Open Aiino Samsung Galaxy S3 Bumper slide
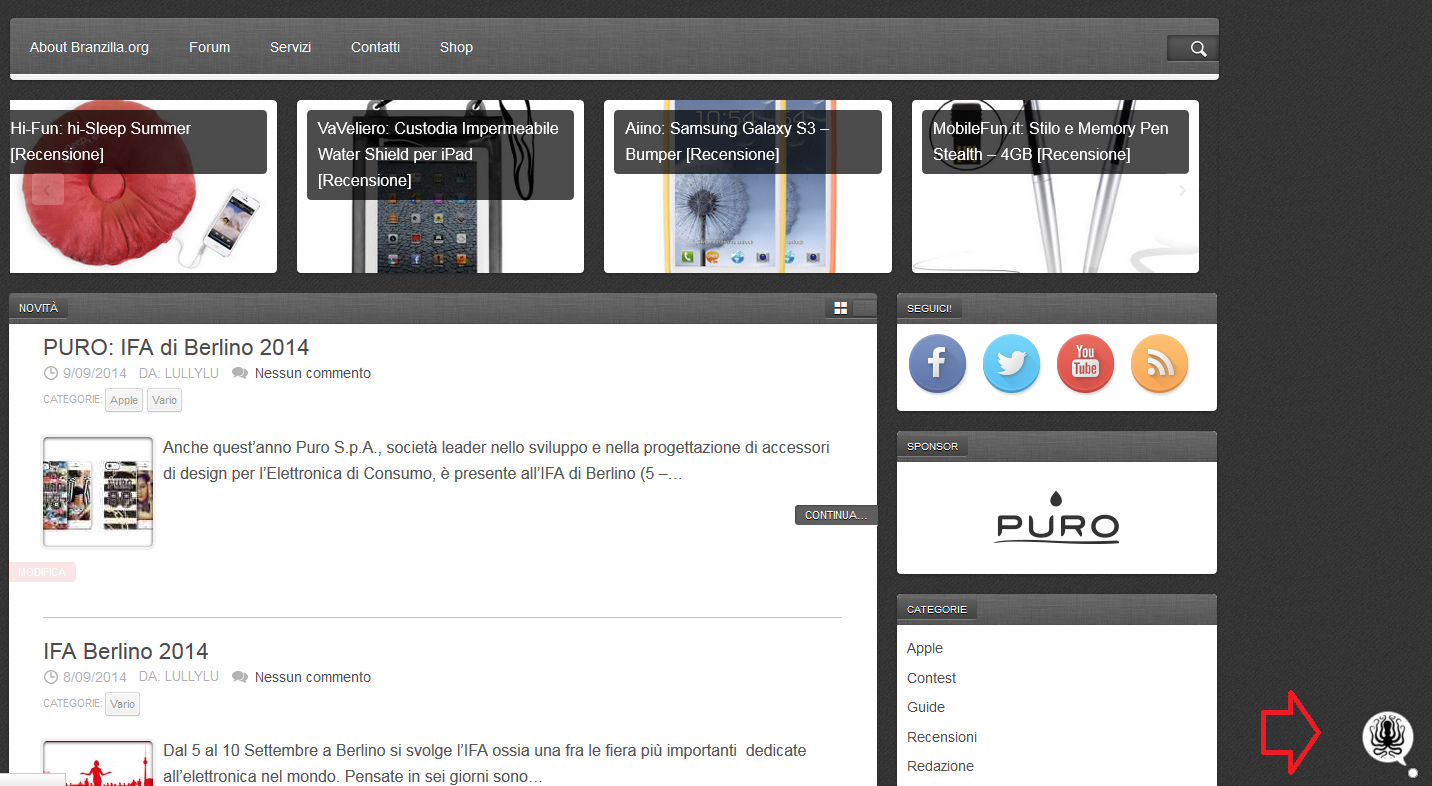This screenshot has width=1432, height=786. pos(748,186)
